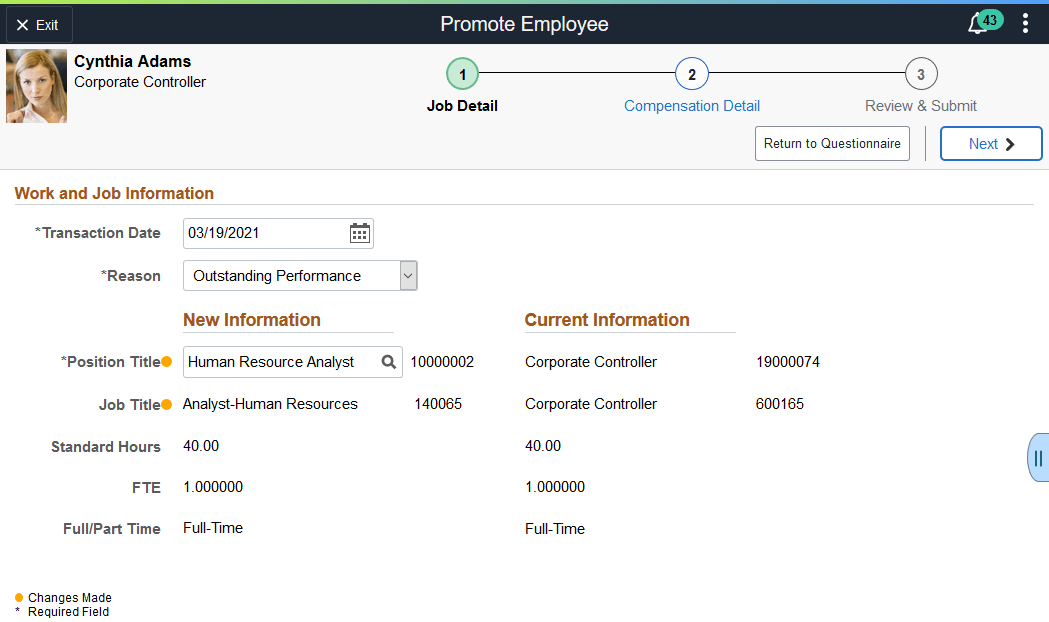
Task: Click the orange indicator next to Job Title
Action: pyautogui.click(x=165, y=403)
